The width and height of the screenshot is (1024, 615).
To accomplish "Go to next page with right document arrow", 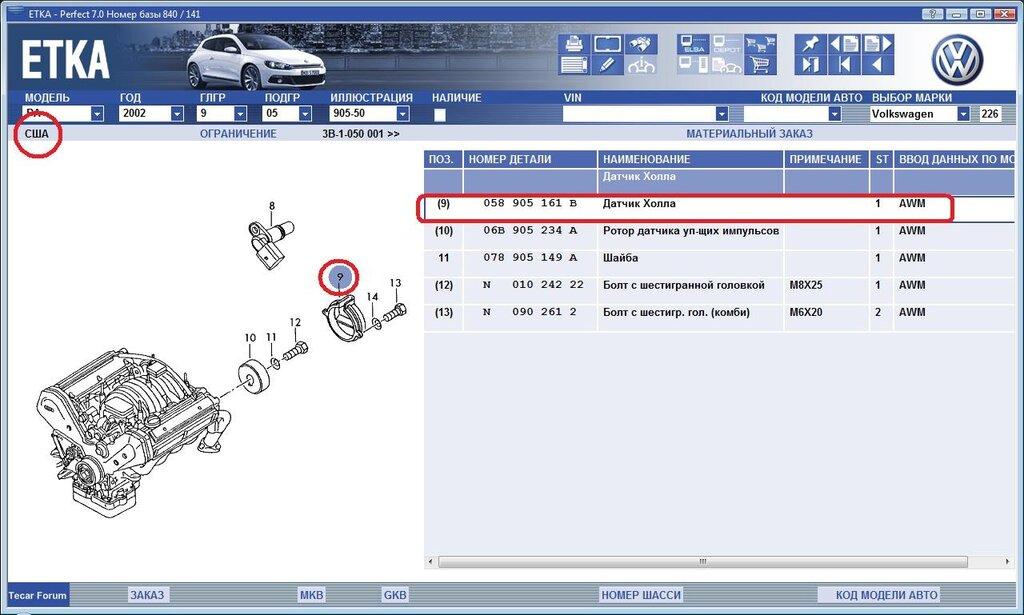I will (878, 44).
